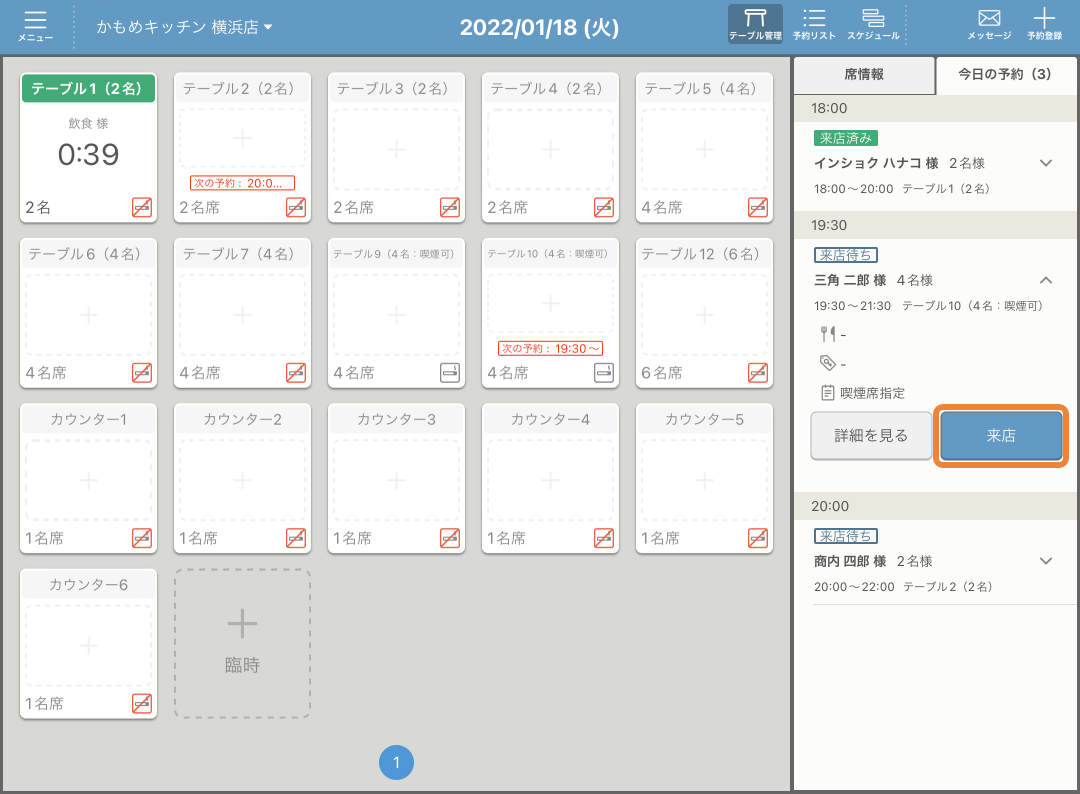Add guest to テーブル6 plus area

pyautogui.click(x=88, y=315)
